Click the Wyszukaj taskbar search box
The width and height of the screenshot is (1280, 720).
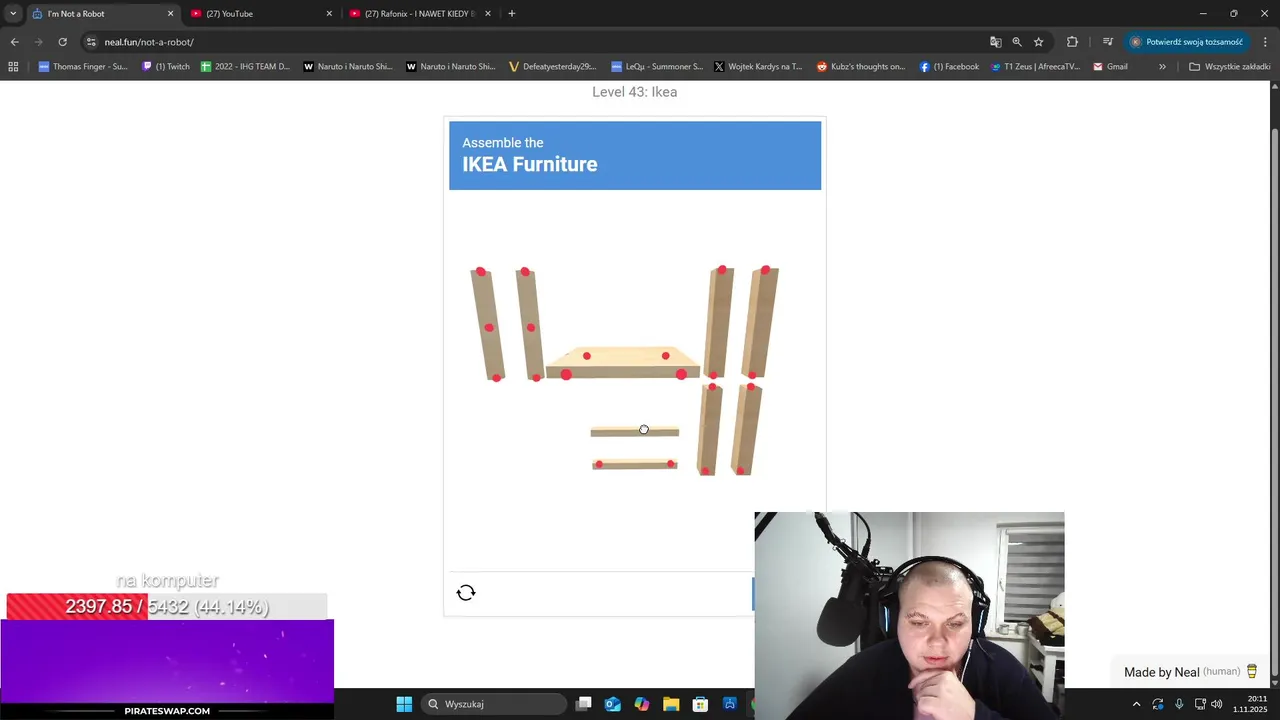(493, 704)
